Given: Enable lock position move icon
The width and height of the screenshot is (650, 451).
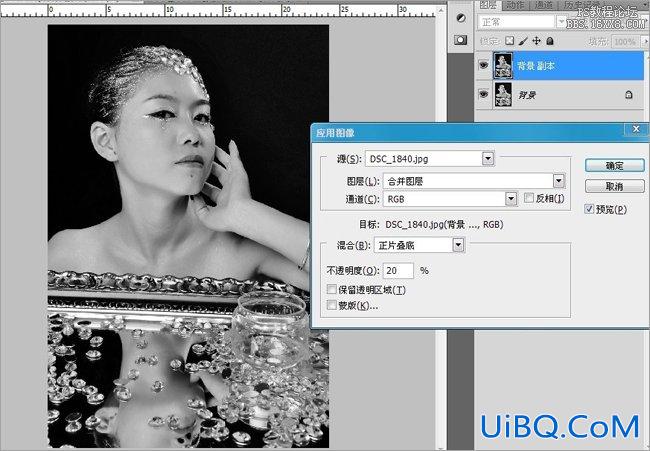Looking at the screenshot, I should [536, 41].
